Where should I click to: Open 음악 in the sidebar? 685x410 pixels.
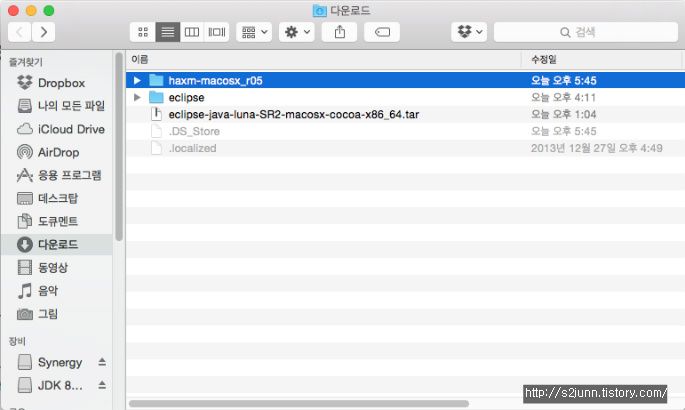[57, 290]
